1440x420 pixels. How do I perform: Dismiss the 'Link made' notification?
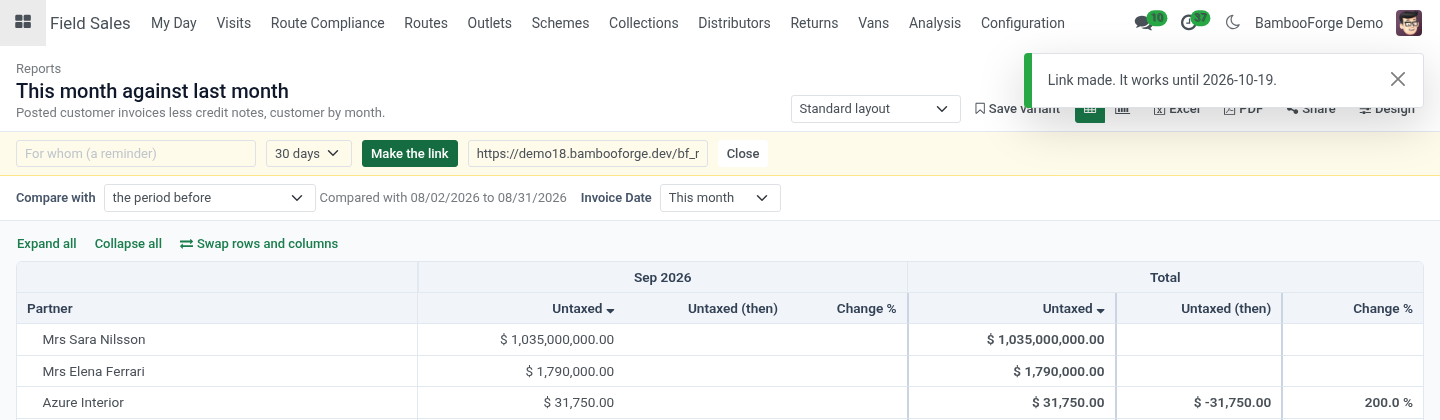point(1398,79)
